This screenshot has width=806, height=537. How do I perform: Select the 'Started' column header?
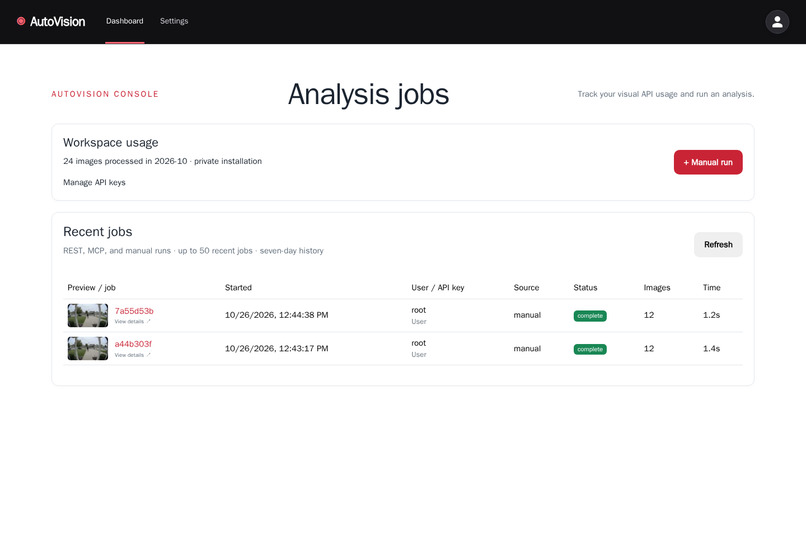click(238, 288)
